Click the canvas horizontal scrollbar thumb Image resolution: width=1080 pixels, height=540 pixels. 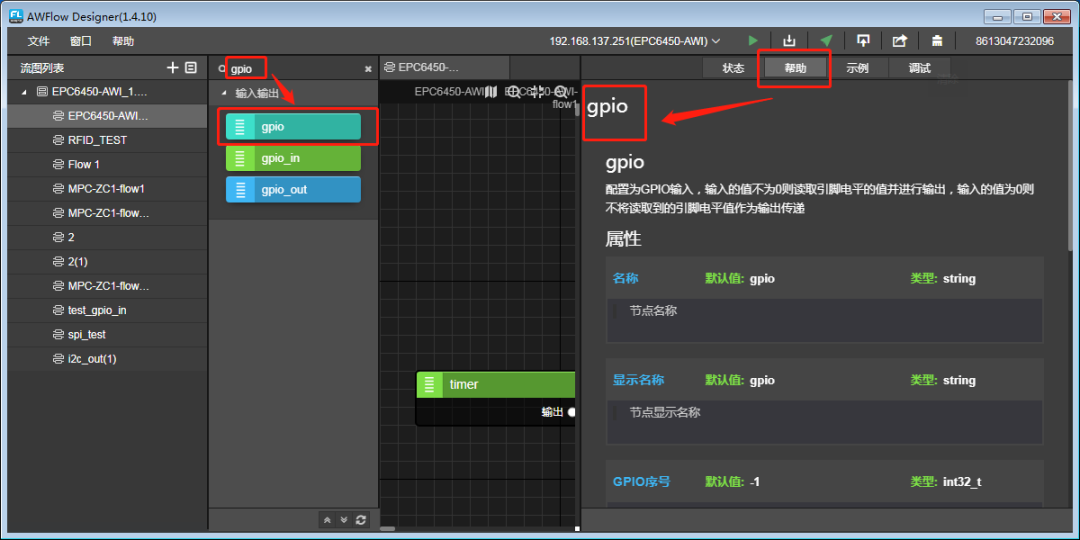pyautogui.click(x=388, y=529)
